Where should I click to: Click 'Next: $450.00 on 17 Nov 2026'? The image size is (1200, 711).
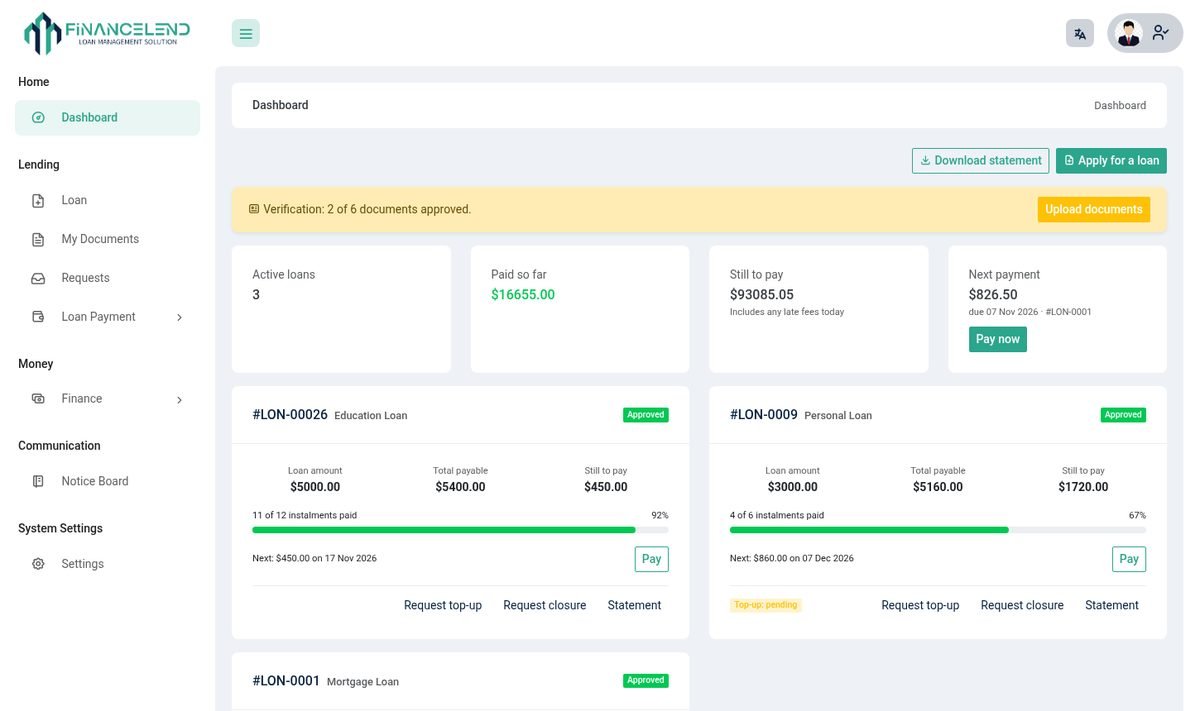(x=314, y=558)
